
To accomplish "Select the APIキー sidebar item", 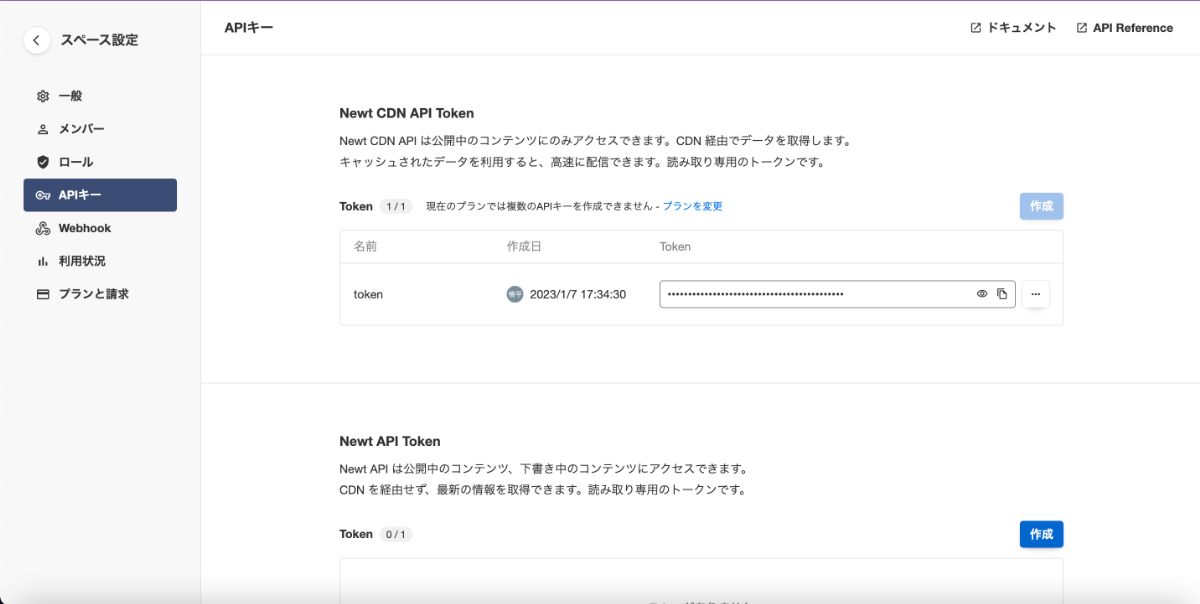I will [x=100, y=195].
